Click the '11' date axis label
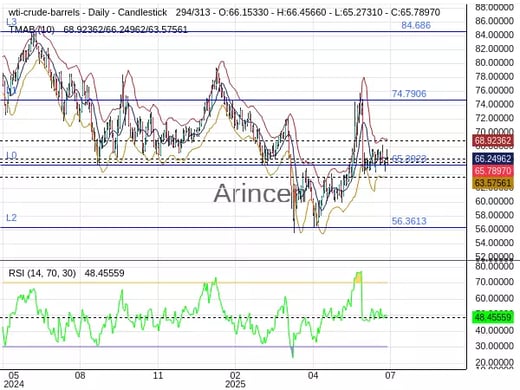The height and width of the screenshot is (390, 520). [158, 376]
